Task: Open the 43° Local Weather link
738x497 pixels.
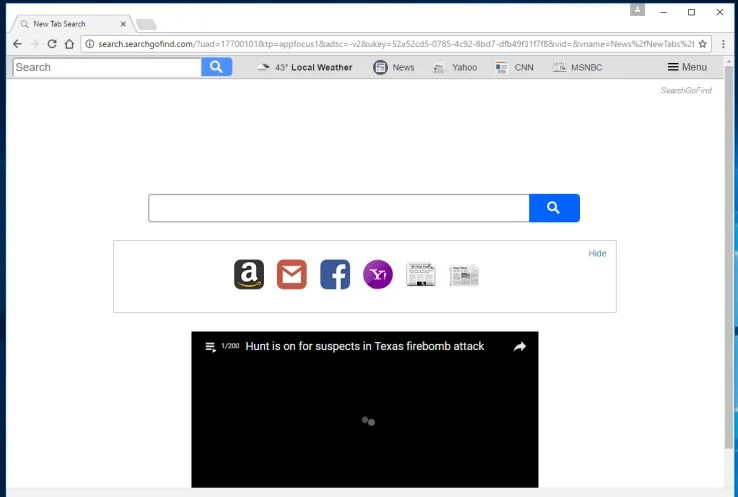Action: point(305,67)
